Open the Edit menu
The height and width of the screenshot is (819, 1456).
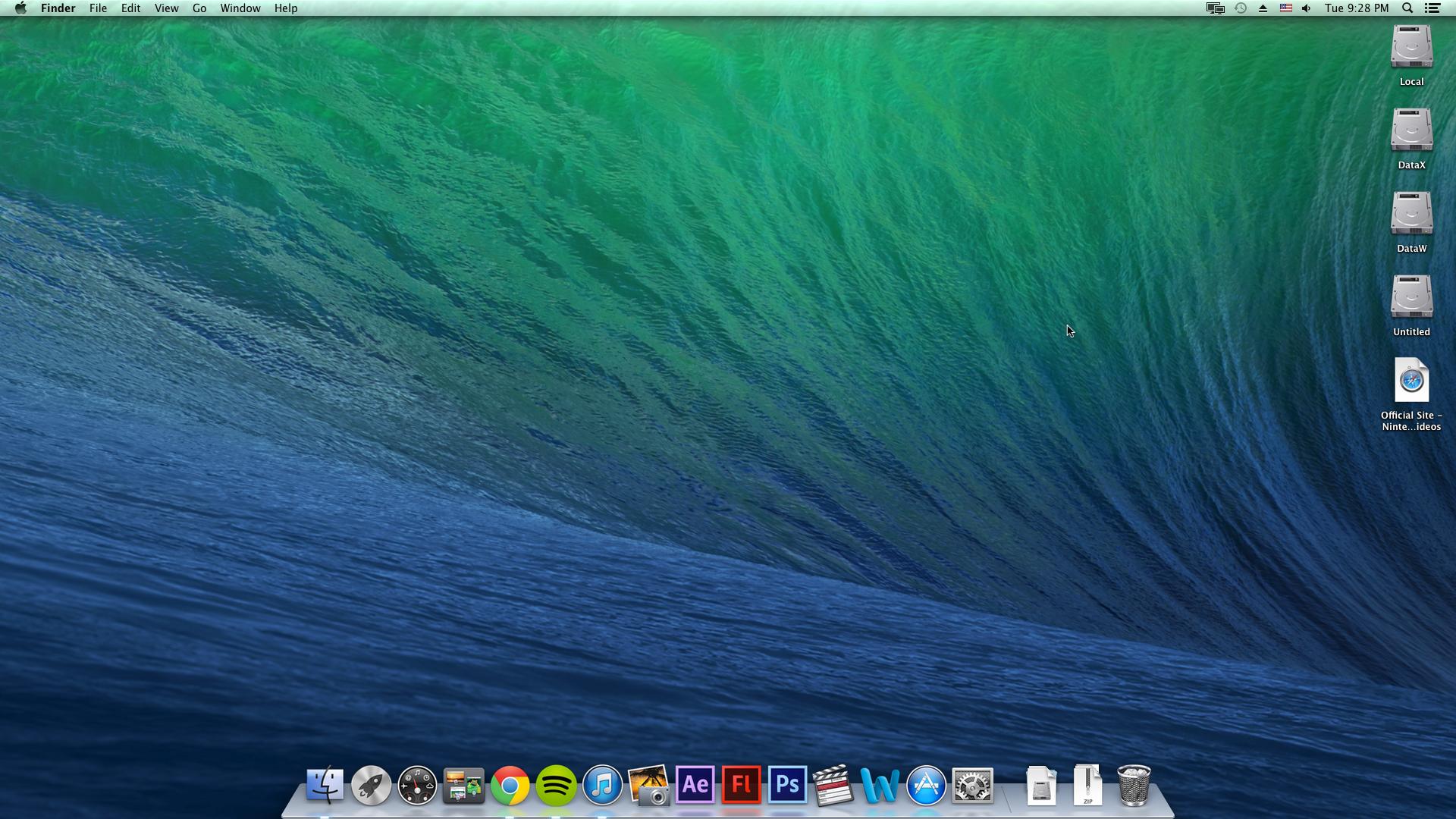130,8
